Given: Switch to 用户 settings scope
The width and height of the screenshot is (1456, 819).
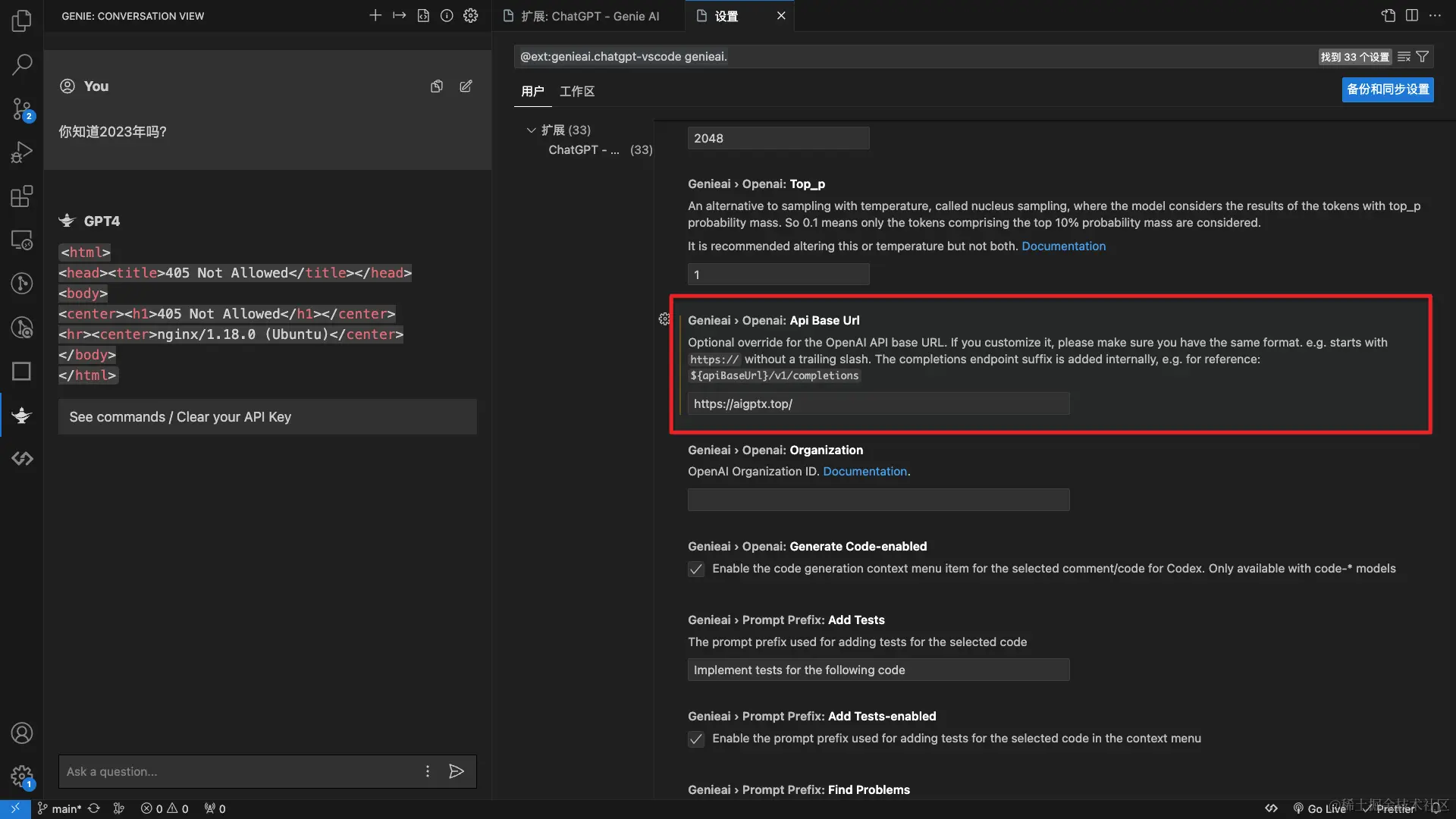Looking at the screenshot, I should click(532, 91).
